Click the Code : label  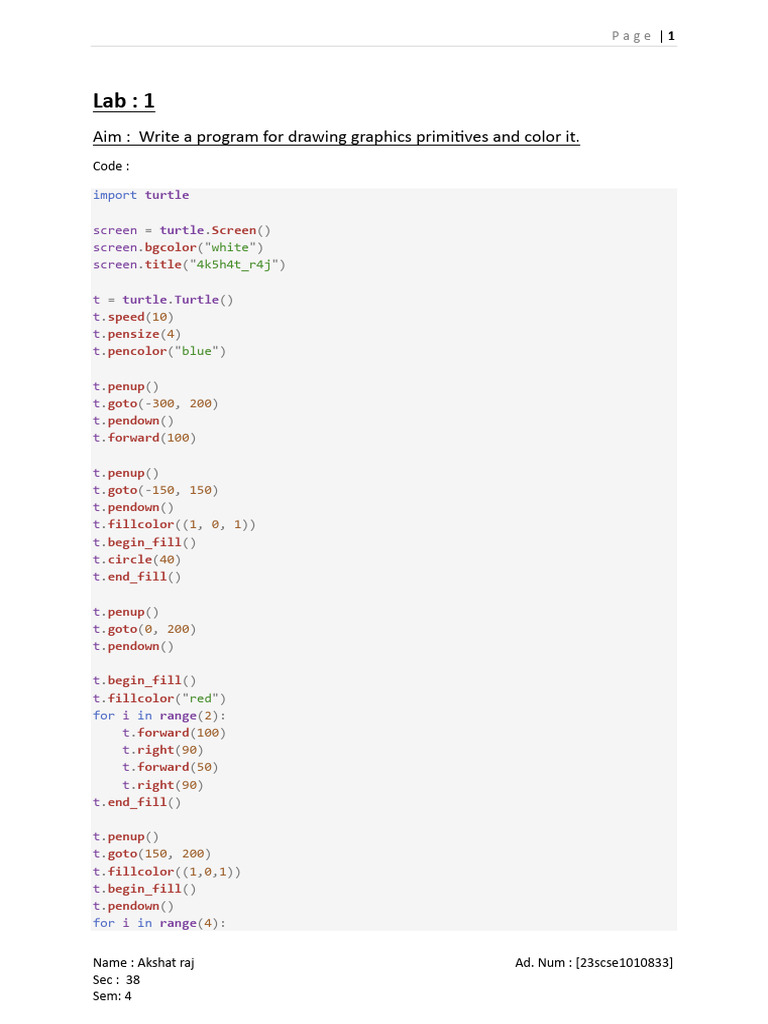click(111, 166)
